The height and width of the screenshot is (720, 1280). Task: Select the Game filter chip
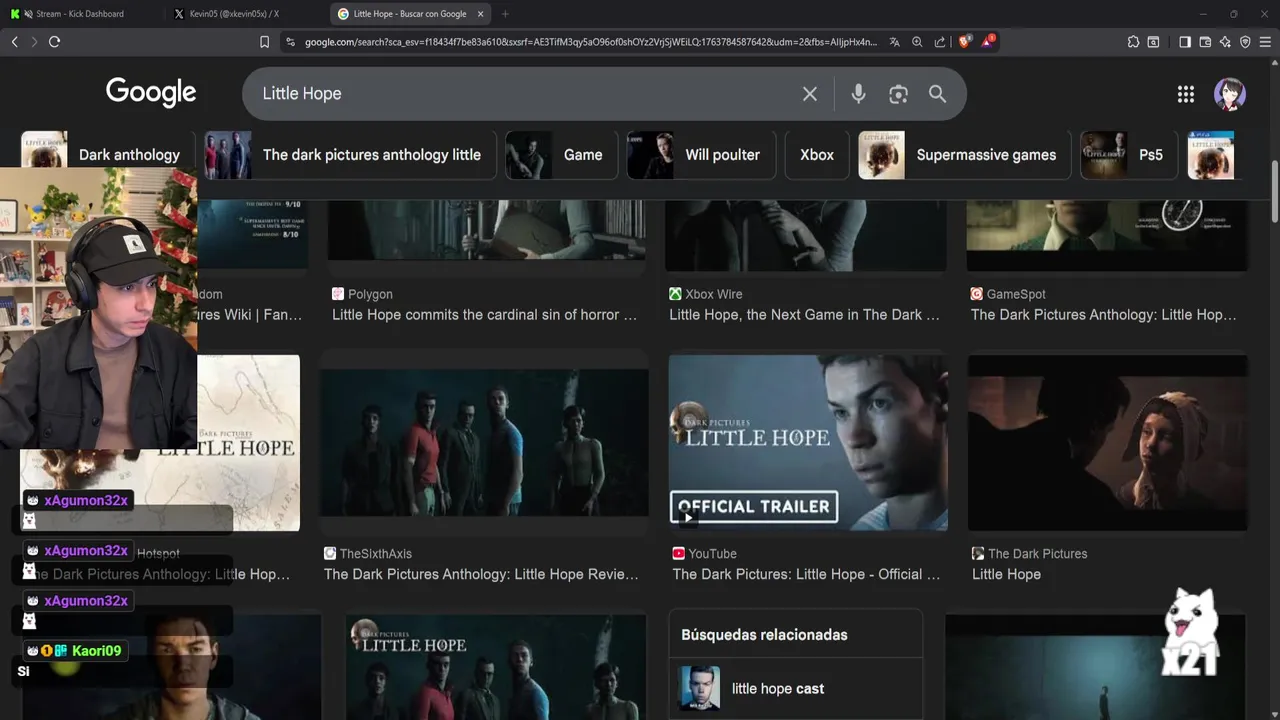561,155
